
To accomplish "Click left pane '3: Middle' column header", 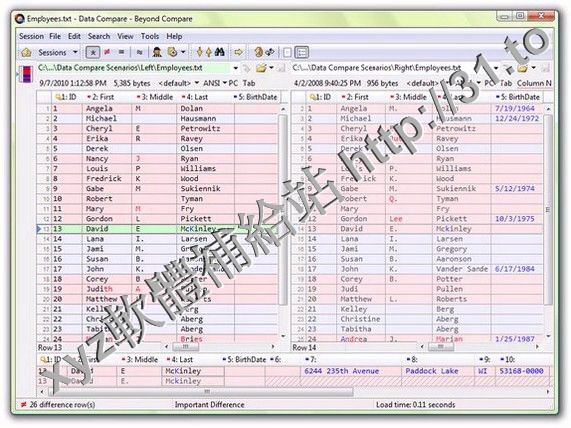I will (x=154, y=97).
